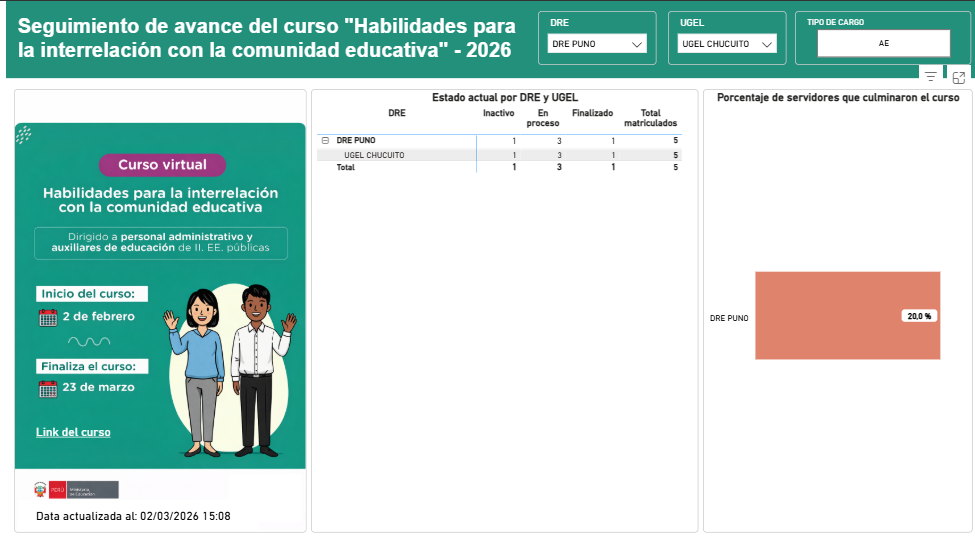Image resolution: width=975 pixels, height=538 pixels.
Task: Click the calendar icon beside 23 de marzo
Action: coord(48,389)
